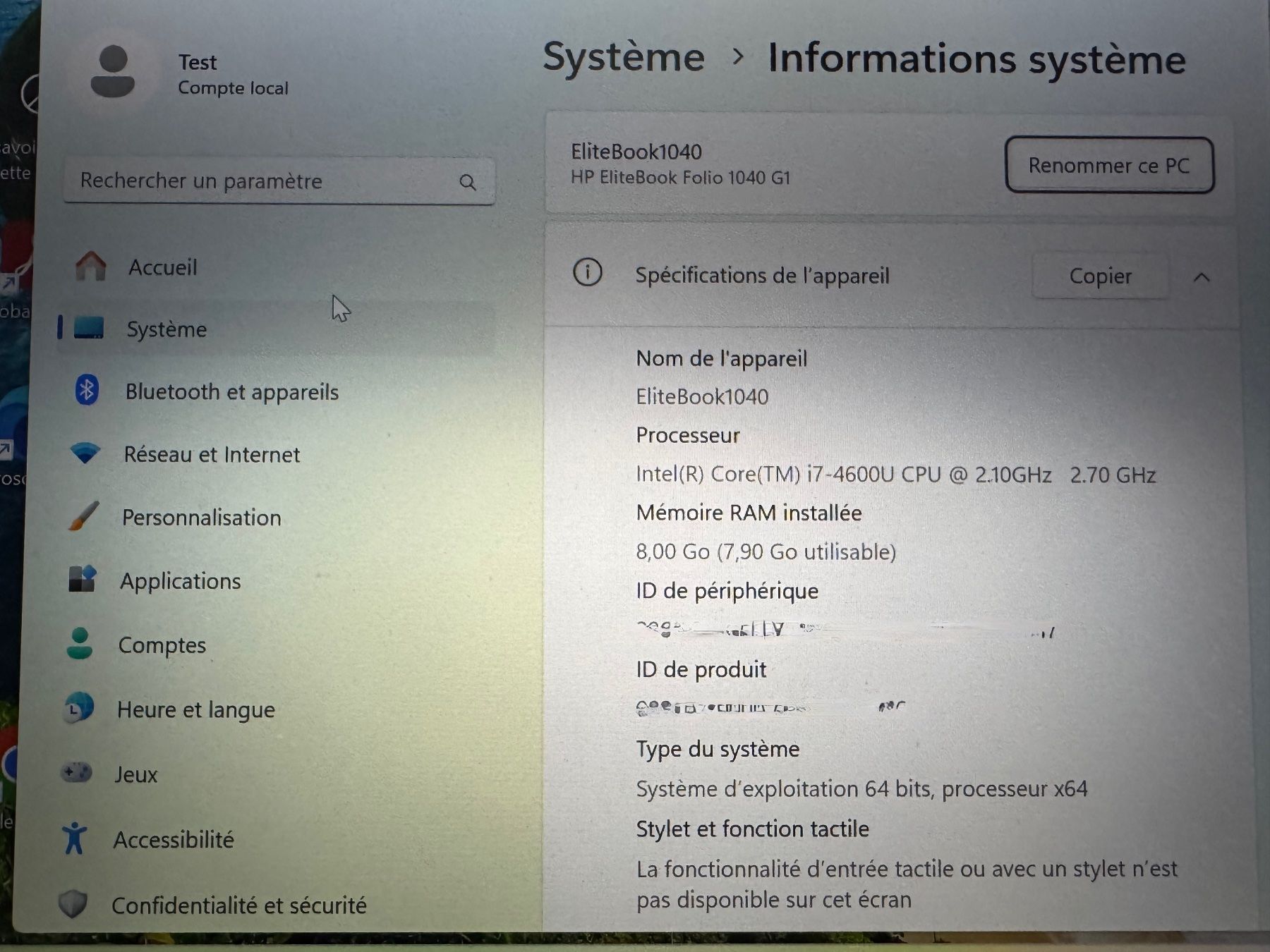Click the Intel Core i7-4600U processor value

coord(895,475)
